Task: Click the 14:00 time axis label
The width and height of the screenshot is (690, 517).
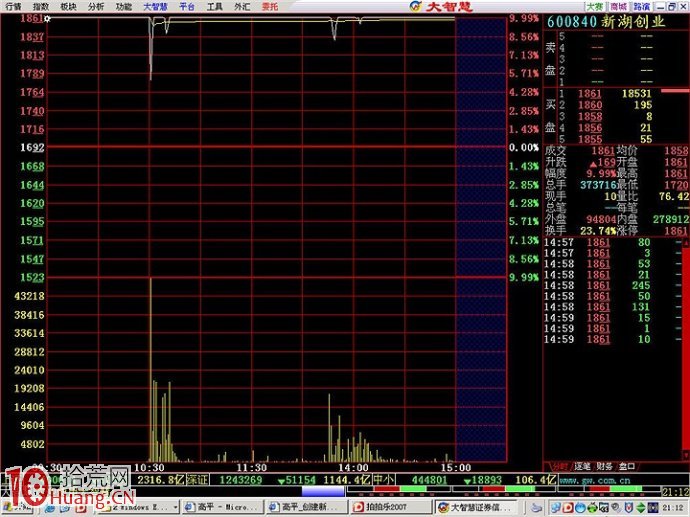Action: point(353,467)
